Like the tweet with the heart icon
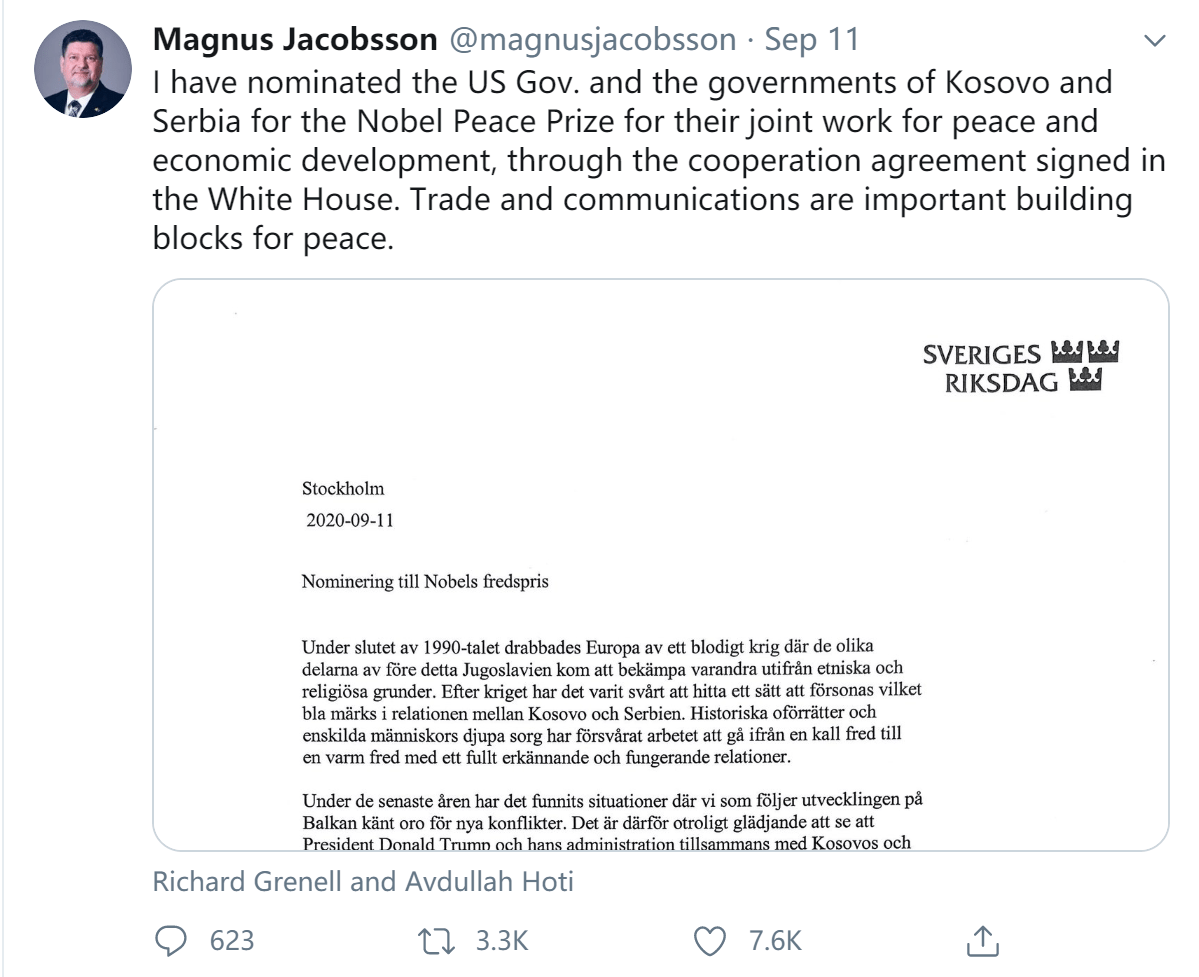 pyautogui.click(x=709, y=941)
